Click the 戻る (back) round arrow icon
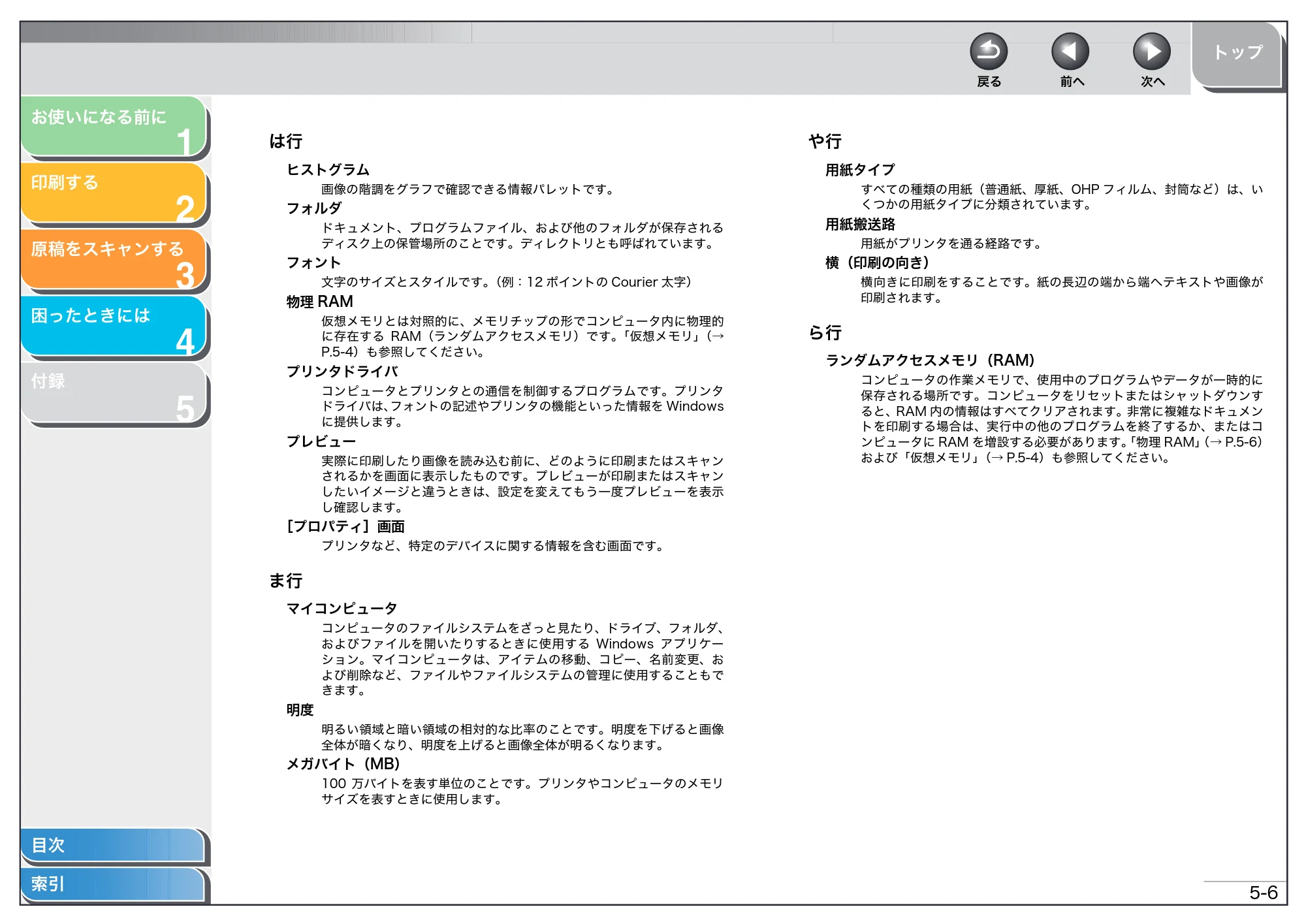This screenshot has width=1306, height=924. pyautogui.click(x=989, y=51)
